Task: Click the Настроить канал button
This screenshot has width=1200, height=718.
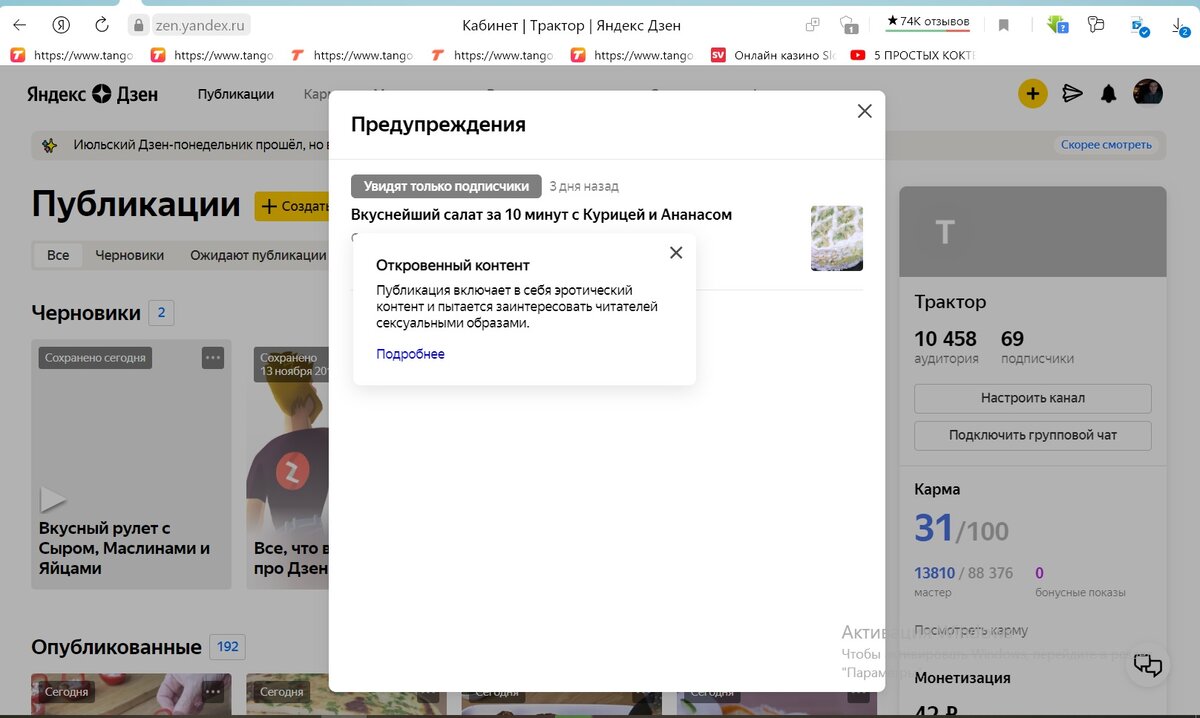Action: coord(1032,398)
